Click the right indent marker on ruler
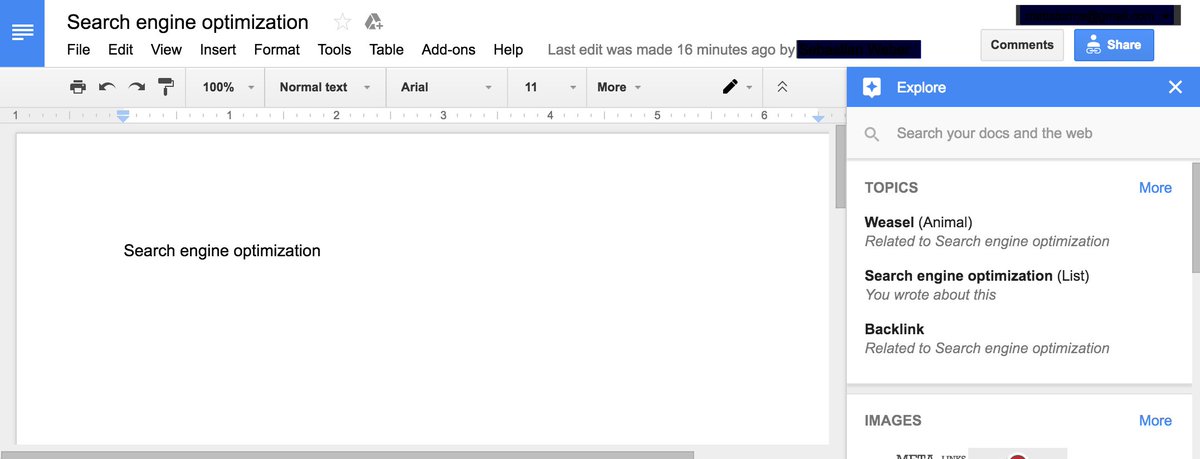This screenshot has width=1200, height=459. 818,118
